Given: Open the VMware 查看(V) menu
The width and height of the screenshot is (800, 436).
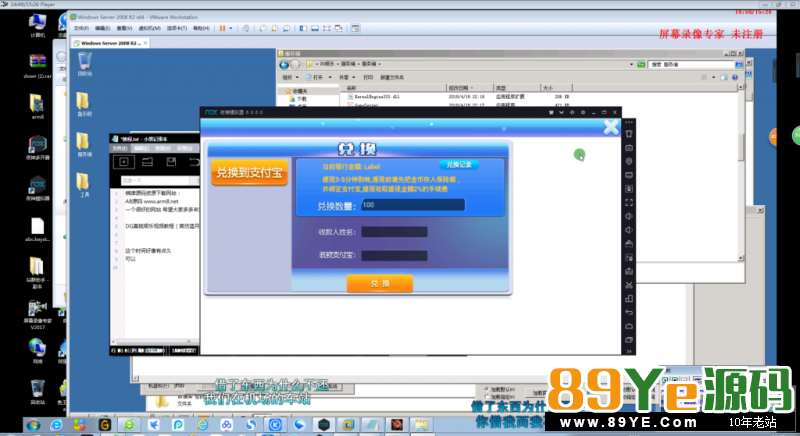Looking at the screenshot, I should [124, 29].
